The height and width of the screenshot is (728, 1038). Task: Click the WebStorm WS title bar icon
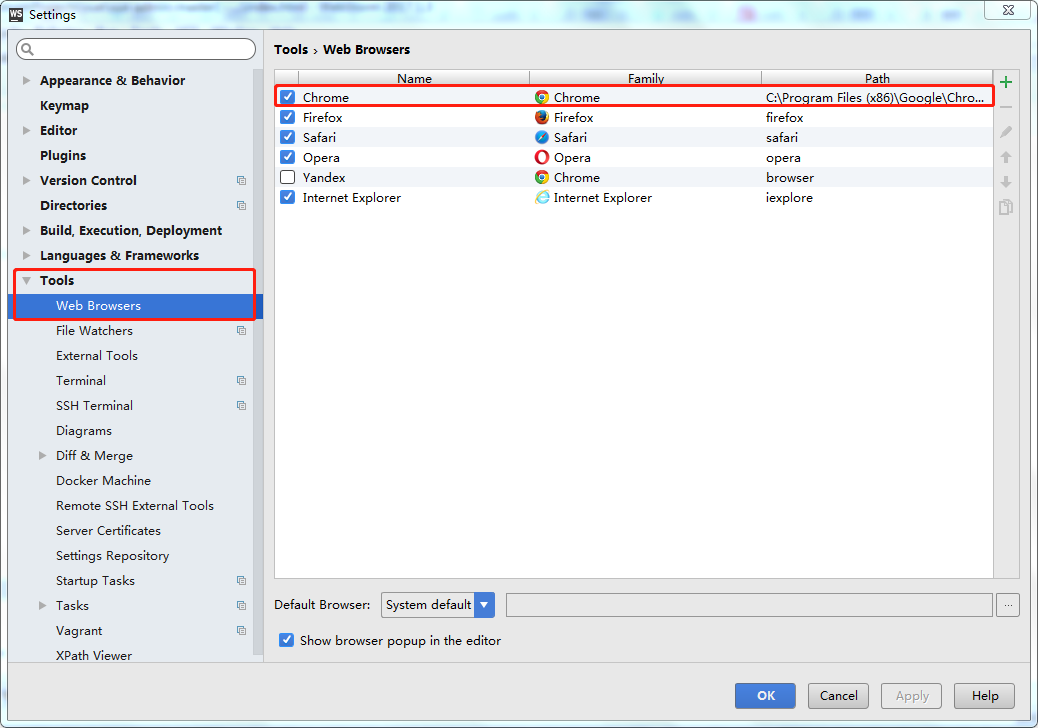16,15
